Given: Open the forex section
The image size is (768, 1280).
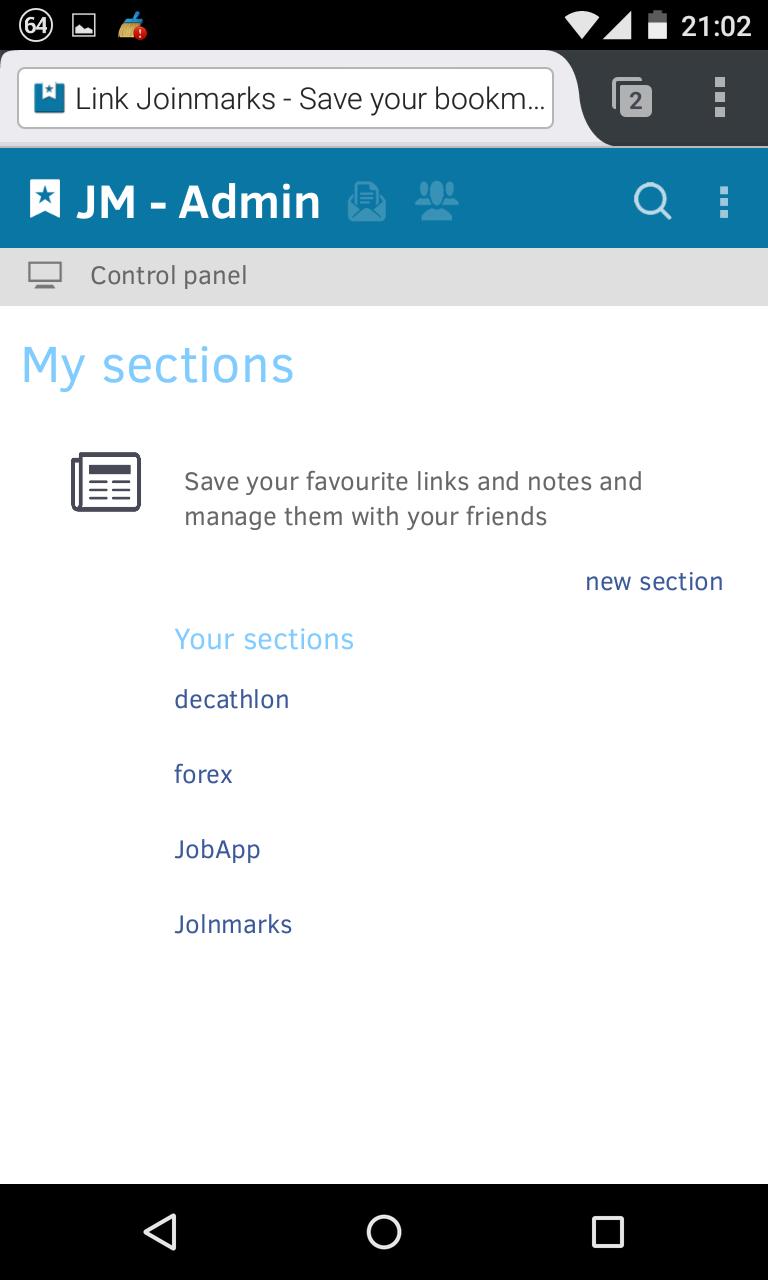Looking at the screenshot, I should click(203, 774).
